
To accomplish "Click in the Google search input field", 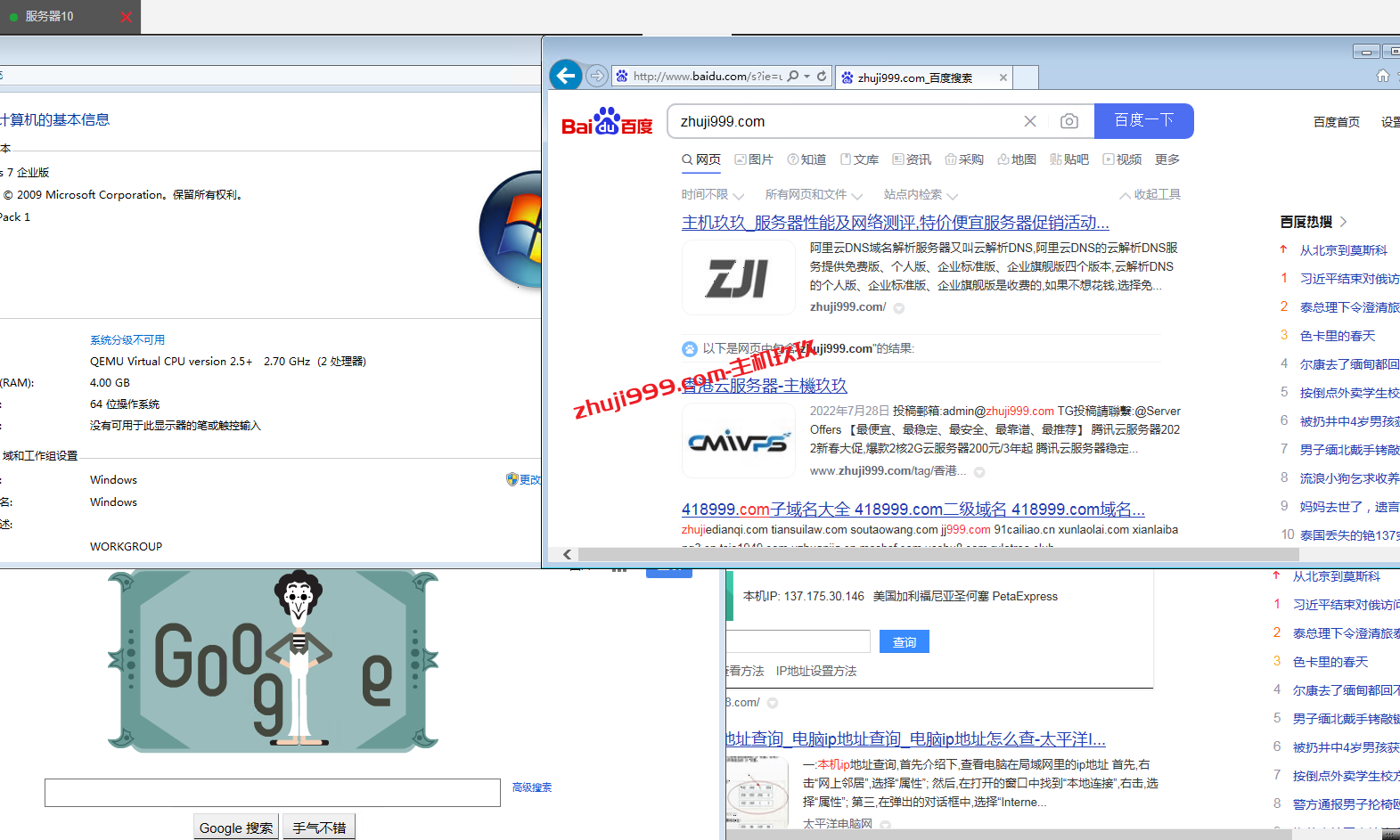I will pyautogui.click(x=273, y=793).
